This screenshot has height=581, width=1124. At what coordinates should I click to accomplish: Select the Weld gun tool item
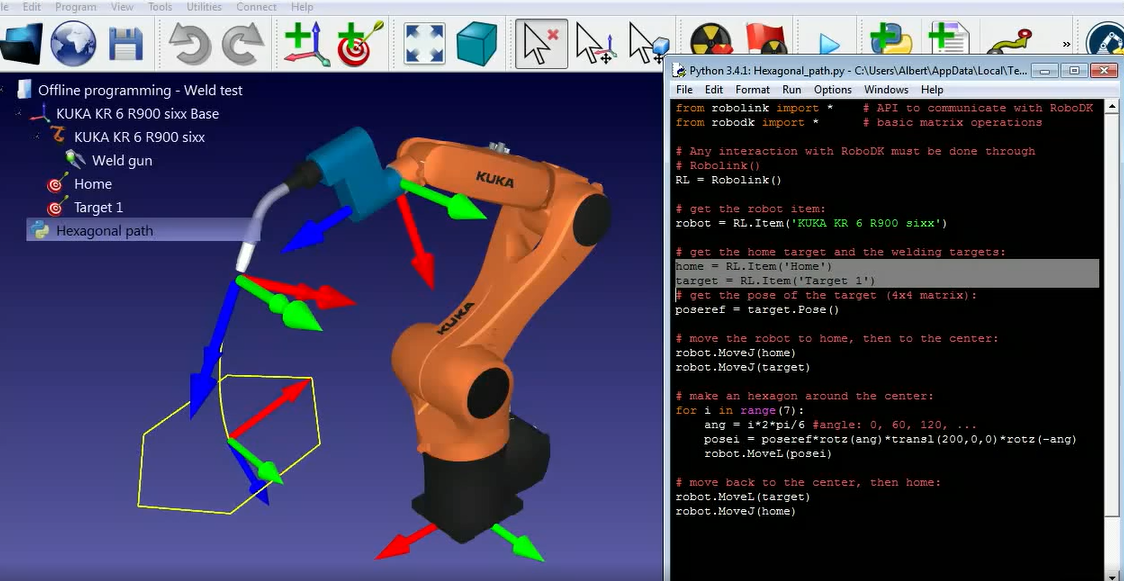(x=121, y=160)
